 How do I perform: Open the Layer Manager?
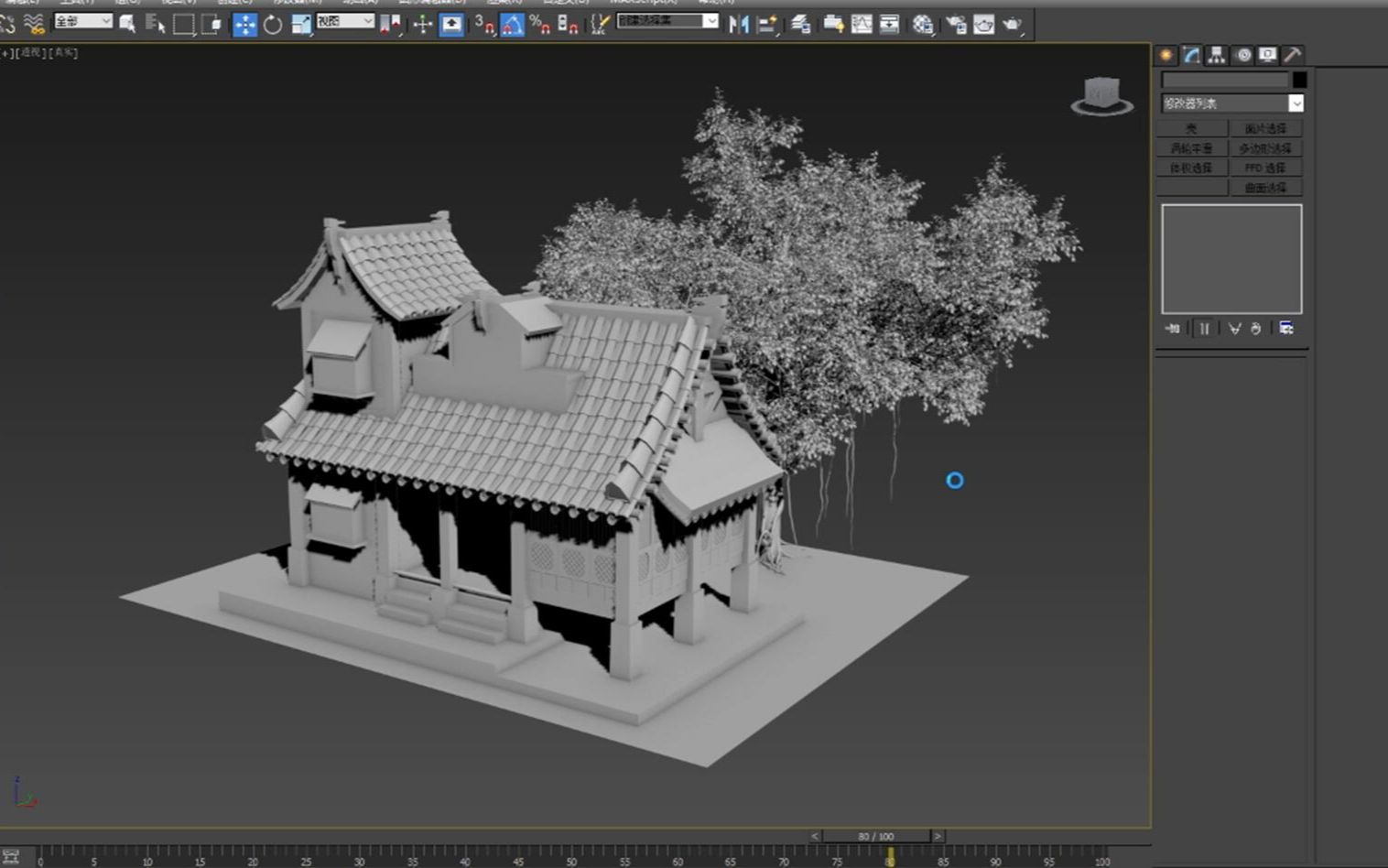pyautogui.click(x=800, y=25)
